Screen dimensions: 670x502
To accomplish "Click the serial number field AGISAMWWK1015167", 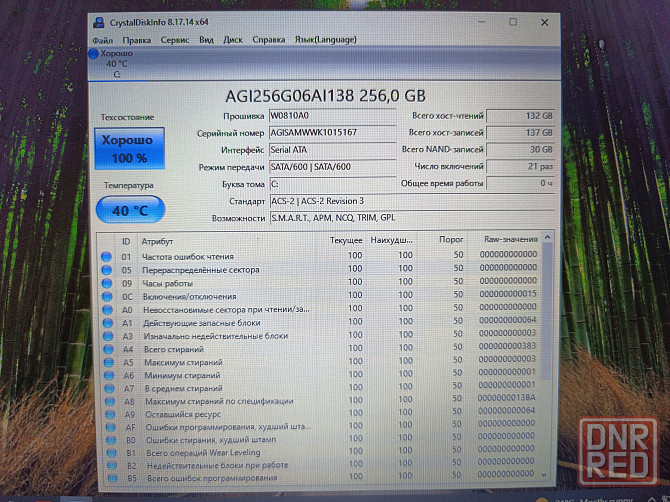I will 332,132.
